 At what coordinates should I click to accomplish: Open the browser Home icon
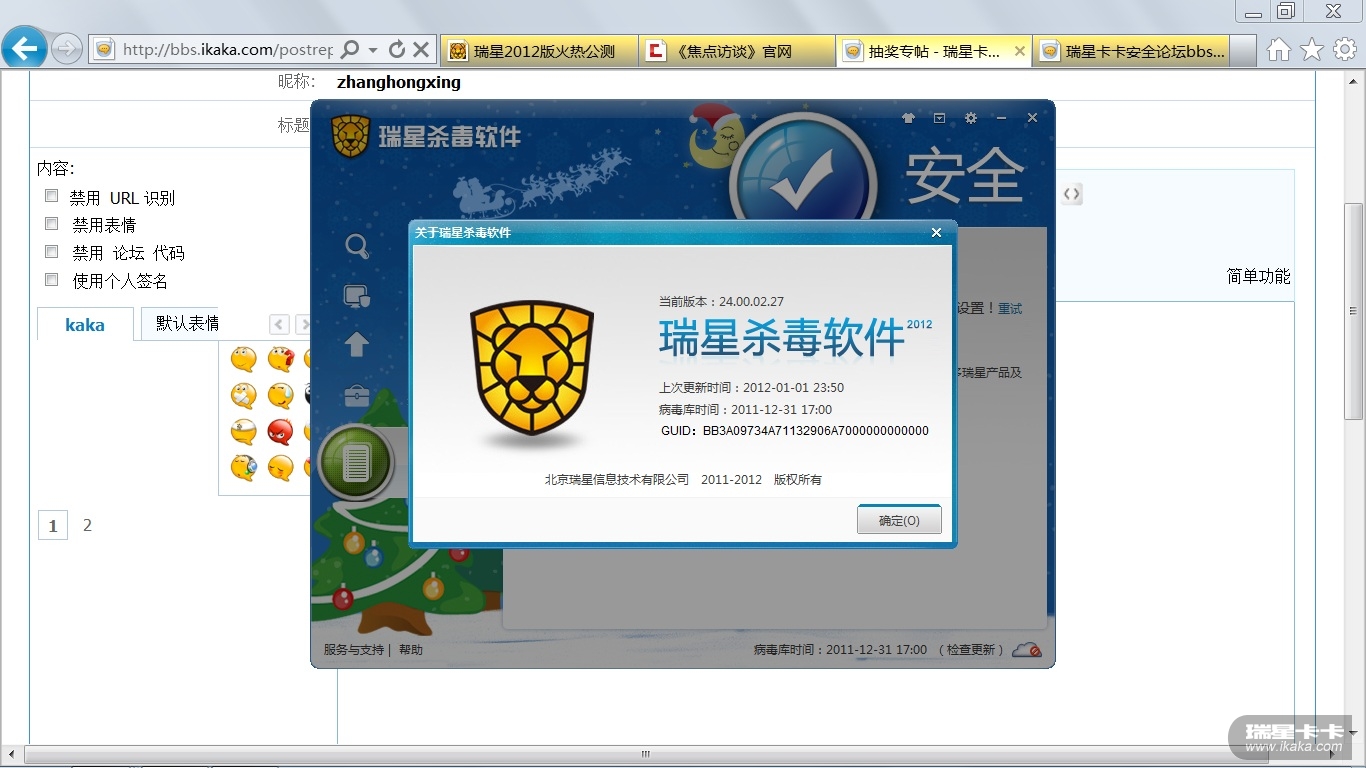(1279, 49)
